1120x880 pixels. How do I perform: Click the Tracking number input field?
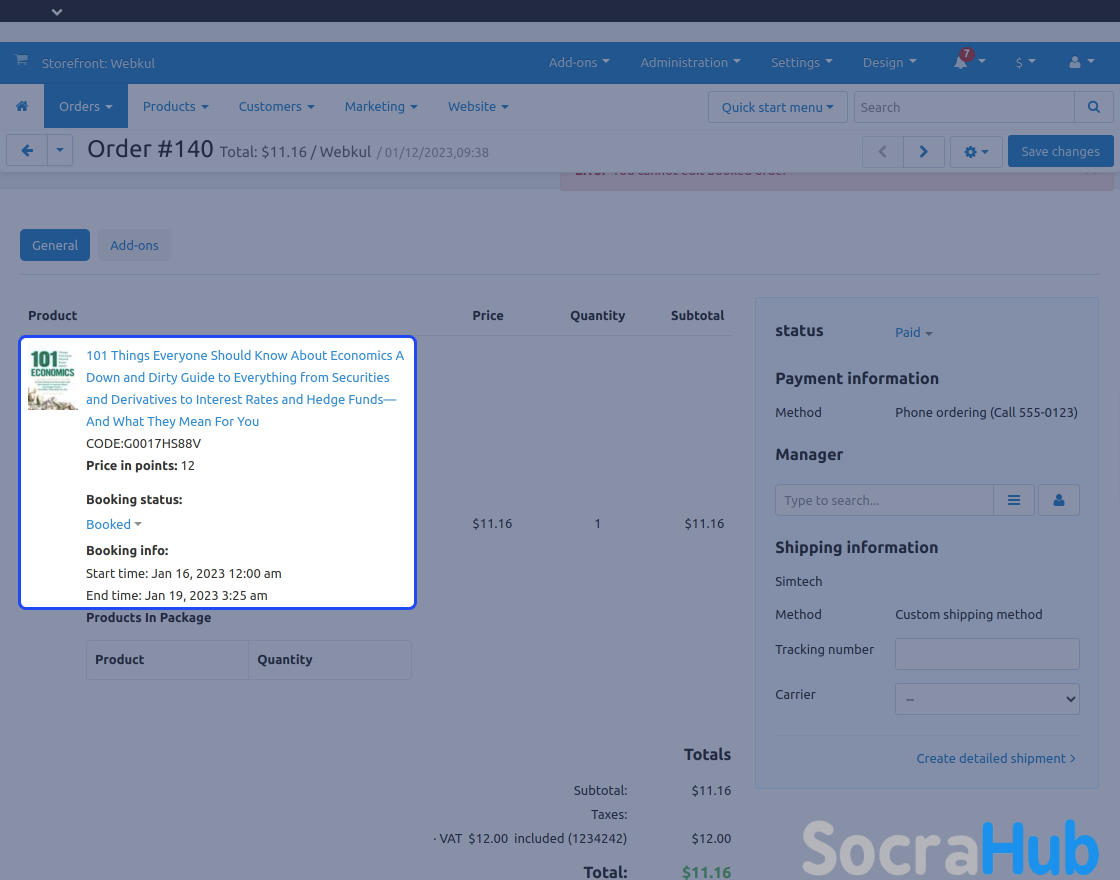tap(987, 654)
